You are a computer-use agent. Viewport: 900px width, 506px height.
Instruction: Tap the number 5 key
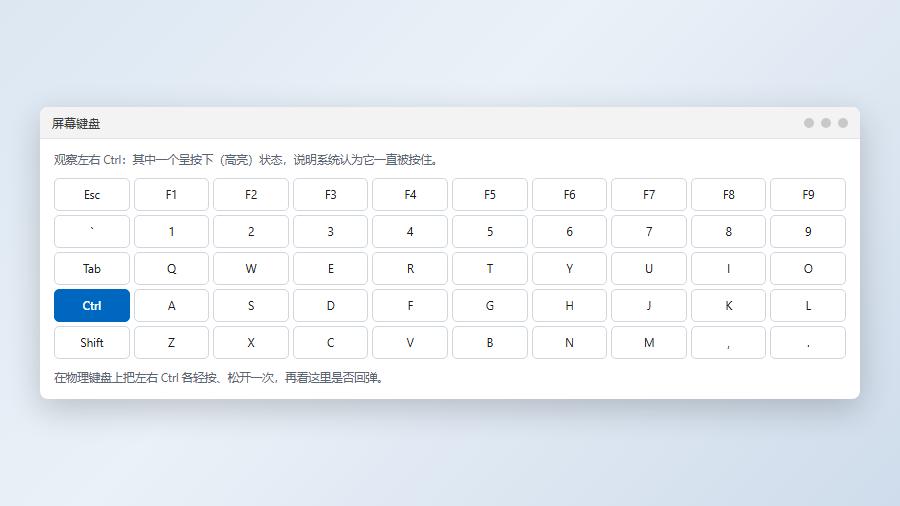tap(490, 232)
